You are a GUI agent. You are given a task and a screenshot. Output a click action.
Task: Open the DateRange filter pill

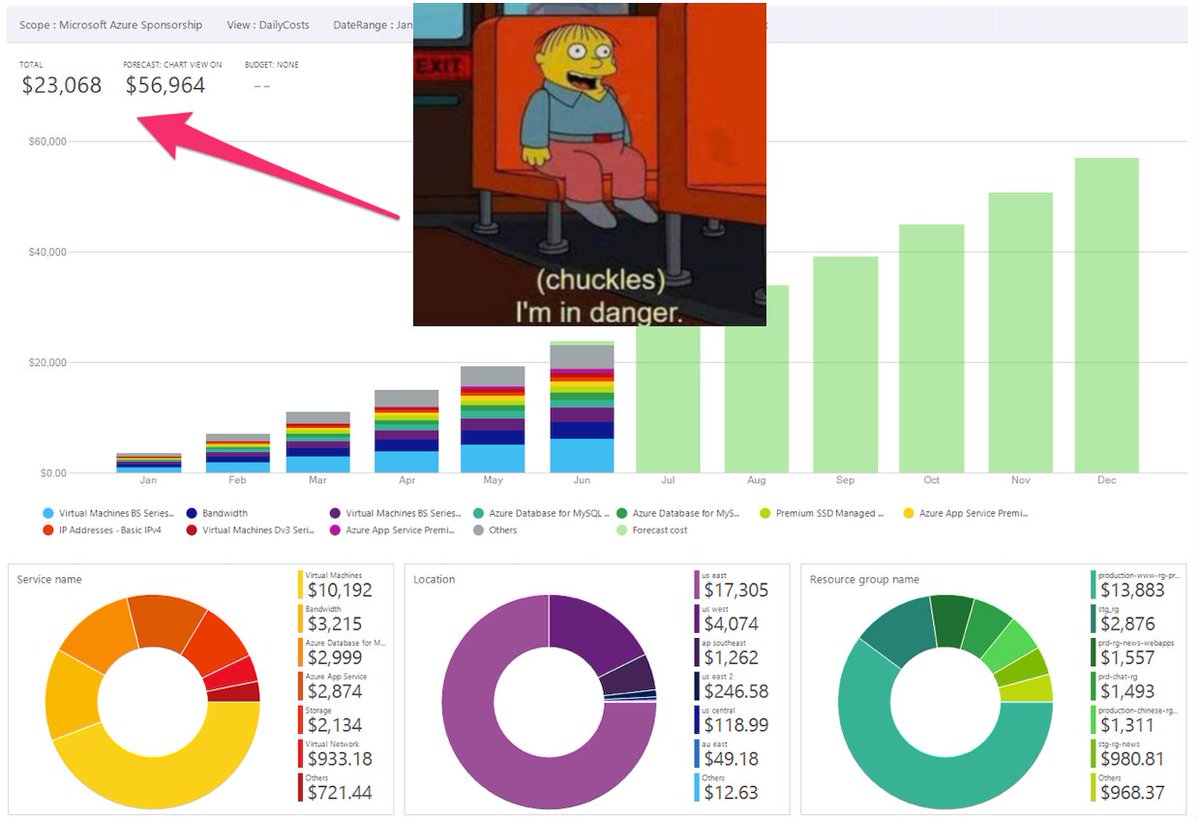[372, 25]
